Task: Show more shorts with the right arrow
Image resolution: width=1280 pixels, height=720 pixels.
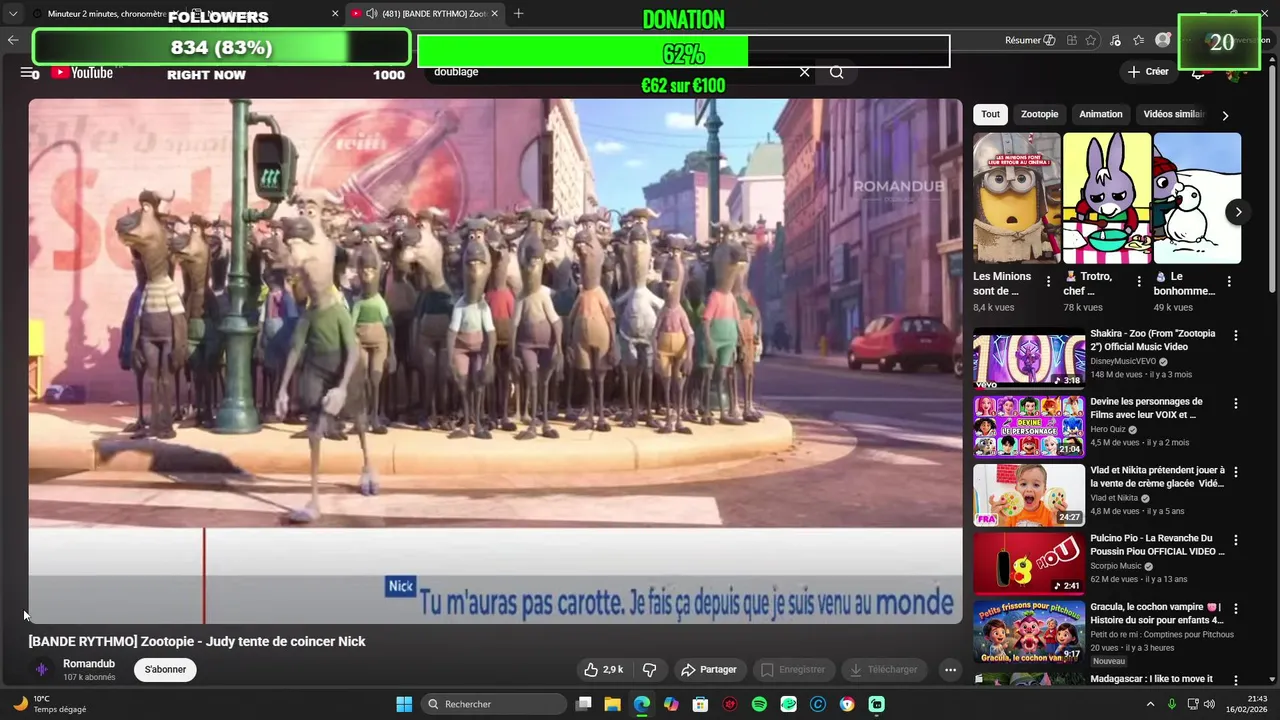Action: tap(1238, 212)
